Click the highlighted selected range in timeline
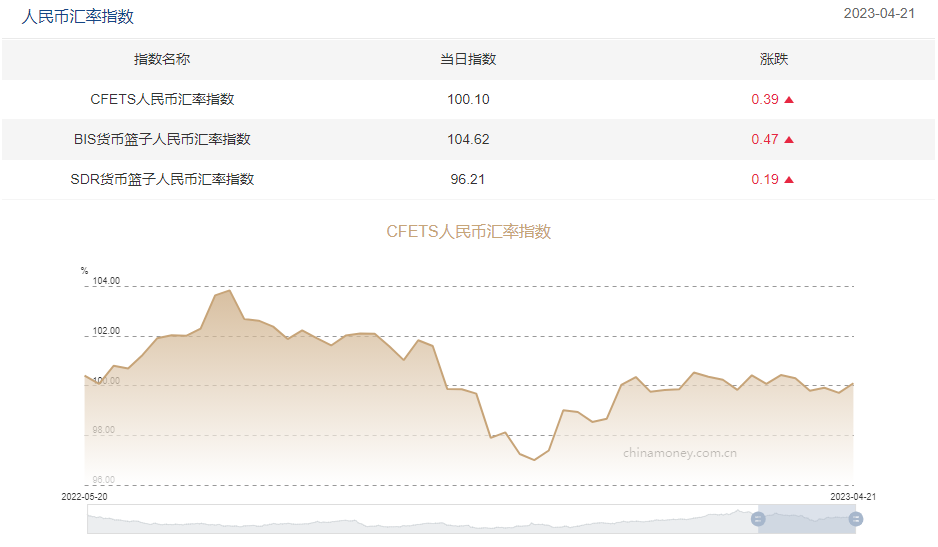Screen dimensions: 938x547 807,519
